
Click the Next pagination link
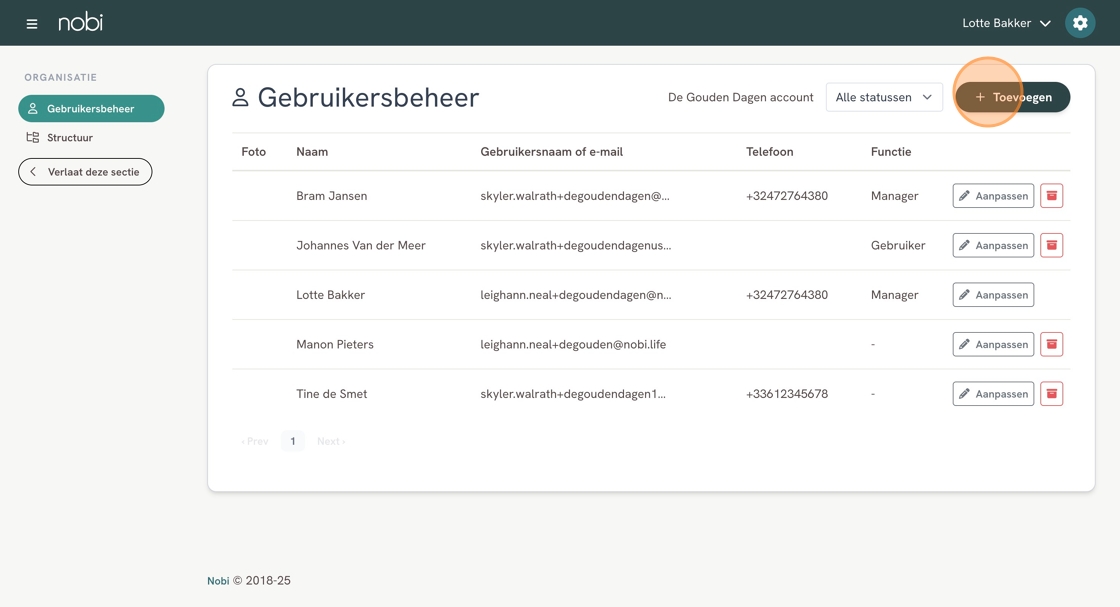pos(331,441)
